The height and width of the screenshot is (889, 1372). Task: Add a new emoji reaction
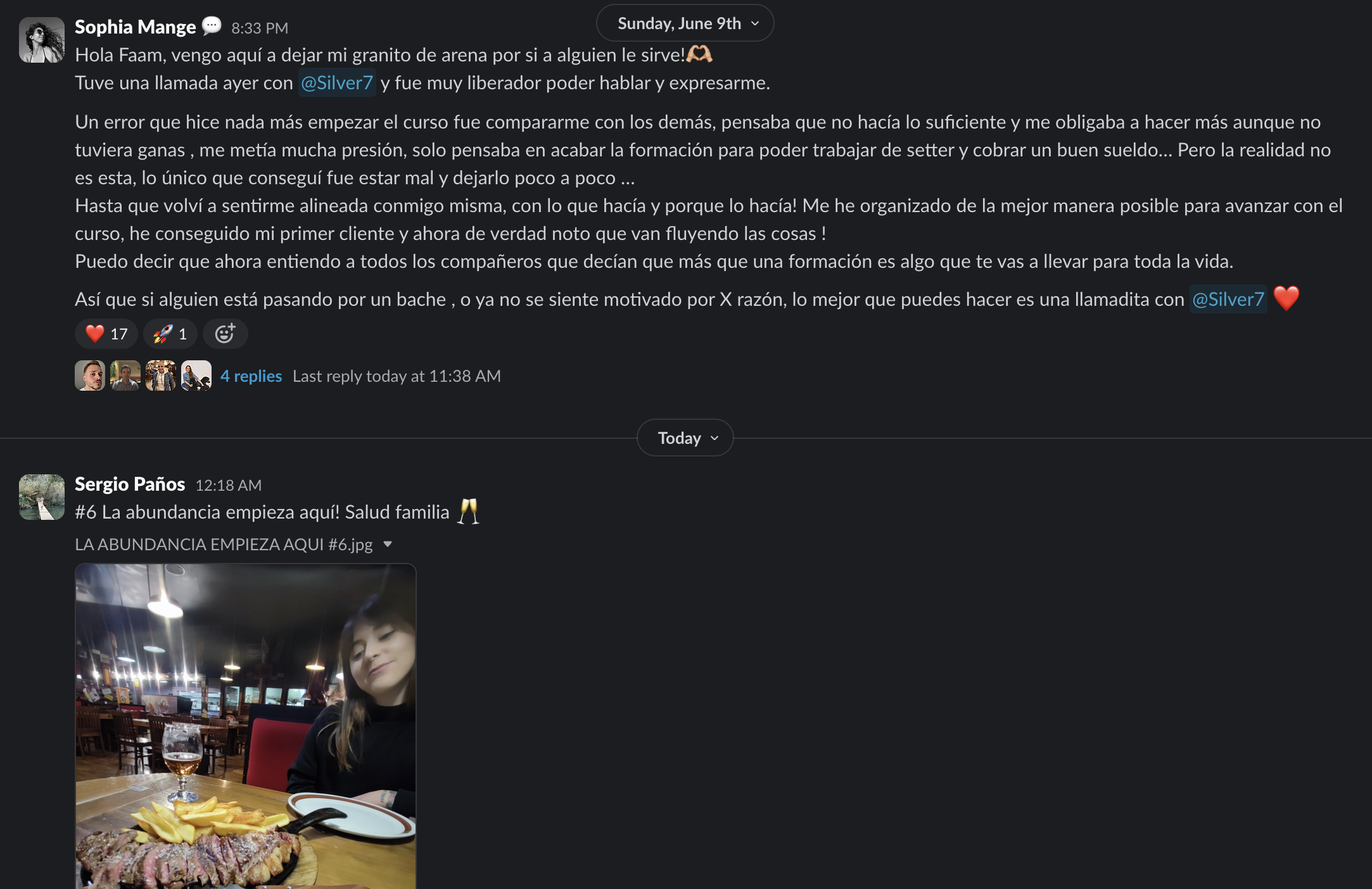click(x=225, y=334)
